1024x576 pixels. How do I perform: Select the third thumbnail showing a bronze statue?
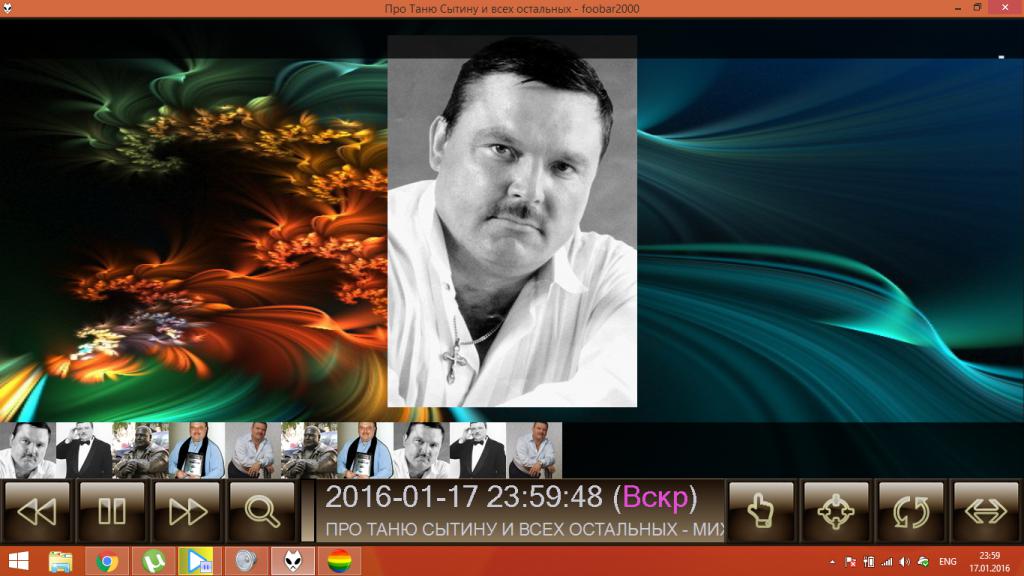point(140,450)
